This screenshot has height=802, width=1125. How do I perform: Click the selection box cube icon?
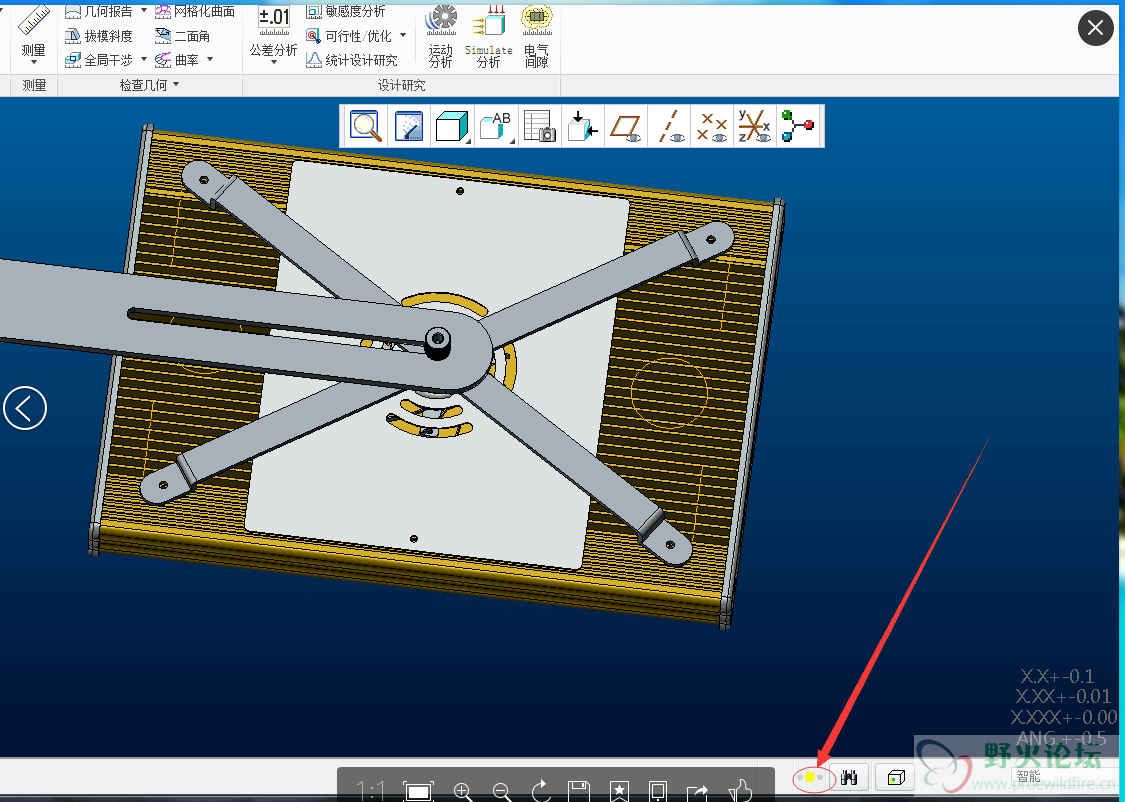coord(896,778)
